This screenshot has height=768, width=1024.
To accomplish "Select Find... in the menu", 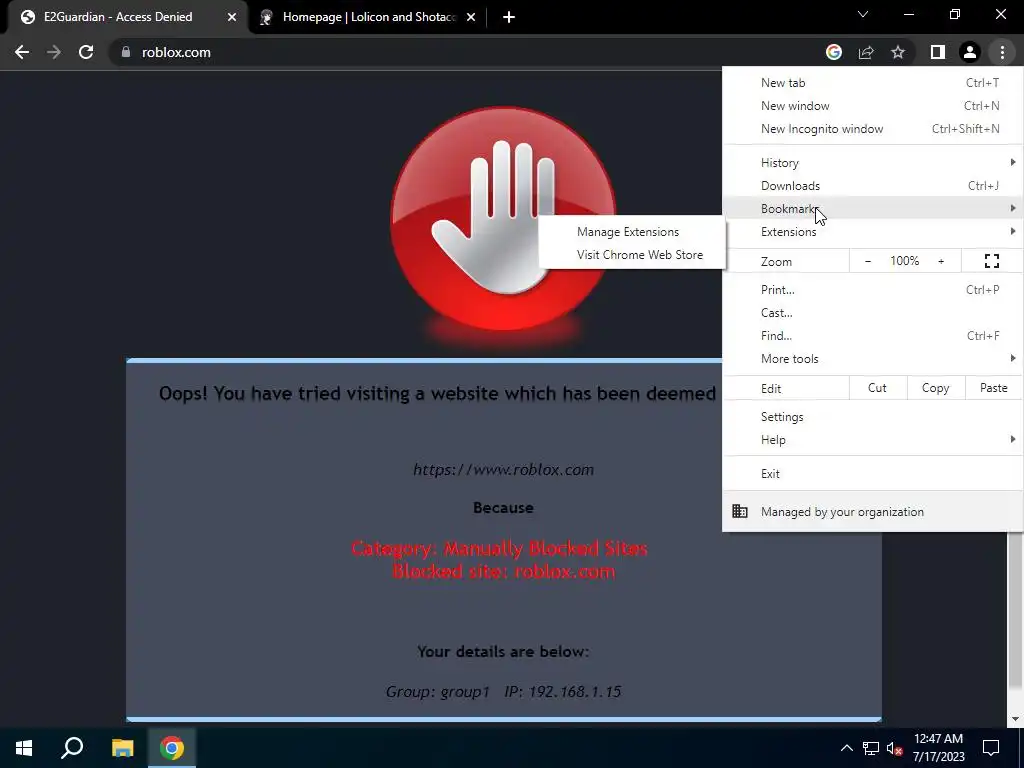I will click(x=872, y=336).
